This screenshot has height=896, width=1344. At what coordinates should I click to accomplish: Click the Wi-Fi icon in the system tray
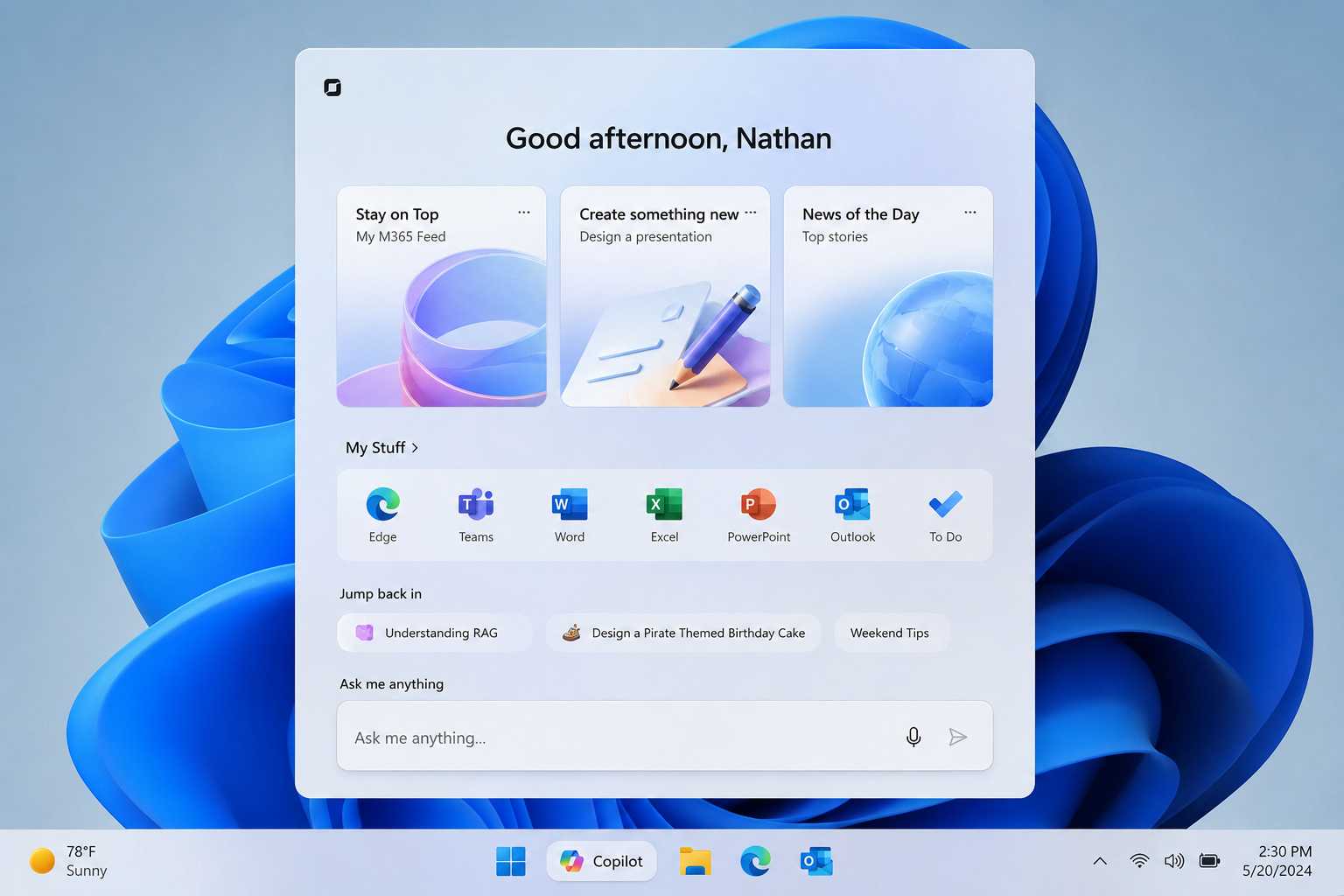coord(1139,861)
